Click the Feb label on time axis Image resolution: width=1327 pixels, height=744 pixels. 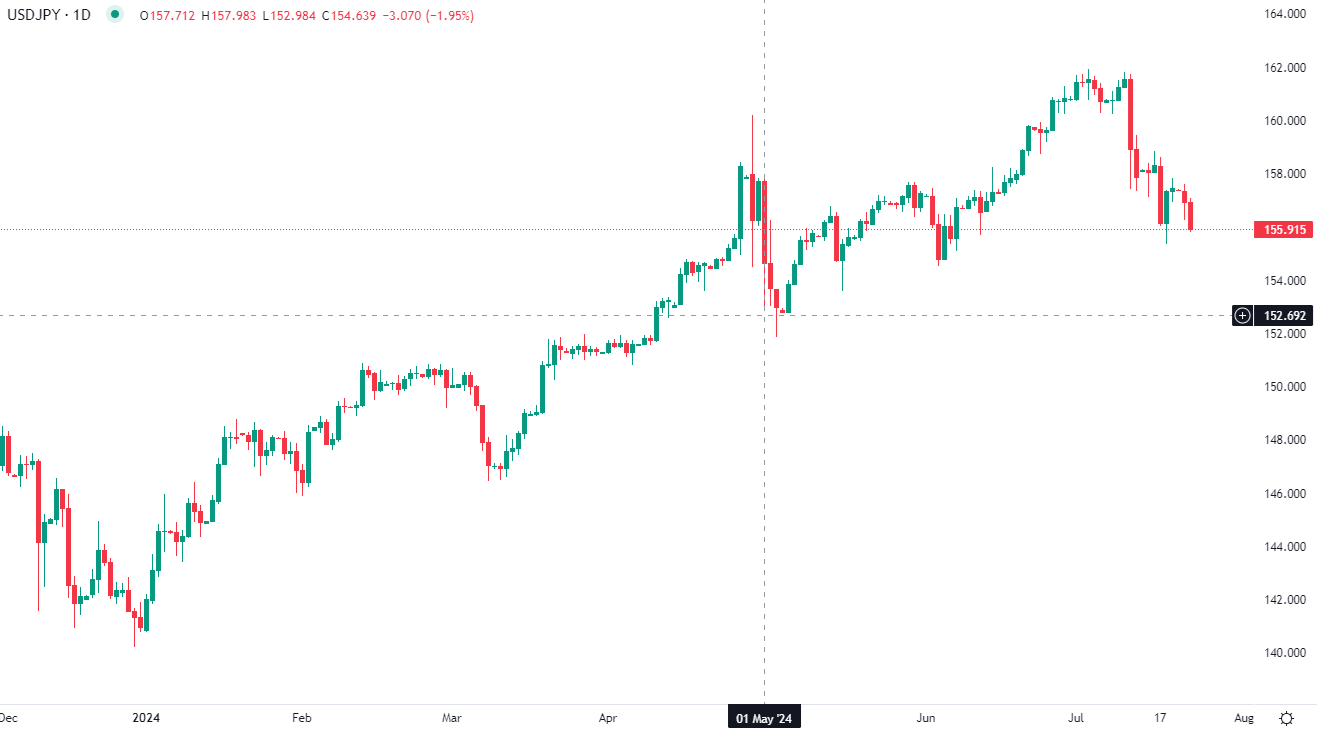302,718
